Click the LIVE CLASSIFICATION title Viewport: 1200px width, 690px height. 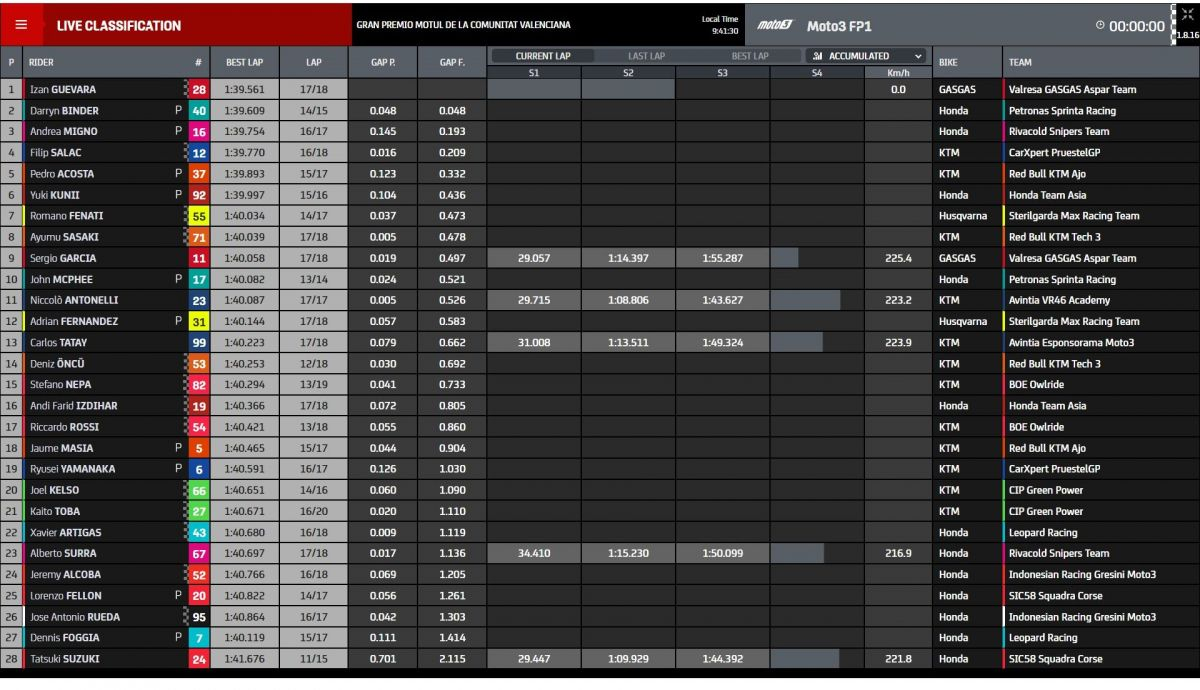[x=119, y=26]
